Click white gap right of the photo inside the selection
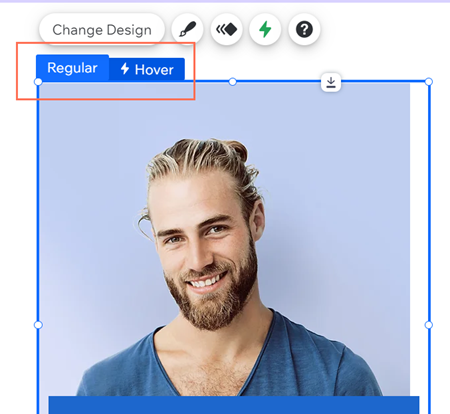 click(419, 233)
